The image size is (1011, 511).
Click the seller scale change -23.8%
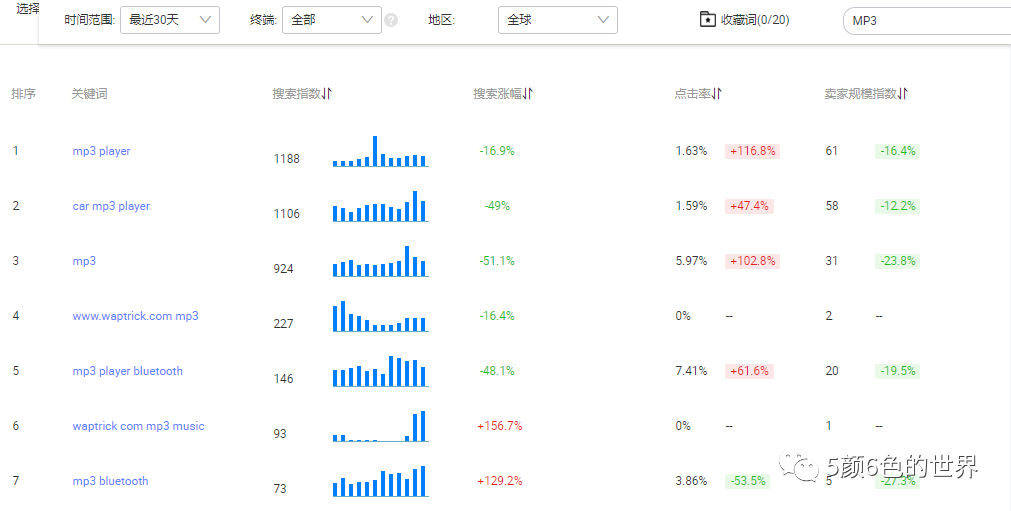(x=898, y=262)
